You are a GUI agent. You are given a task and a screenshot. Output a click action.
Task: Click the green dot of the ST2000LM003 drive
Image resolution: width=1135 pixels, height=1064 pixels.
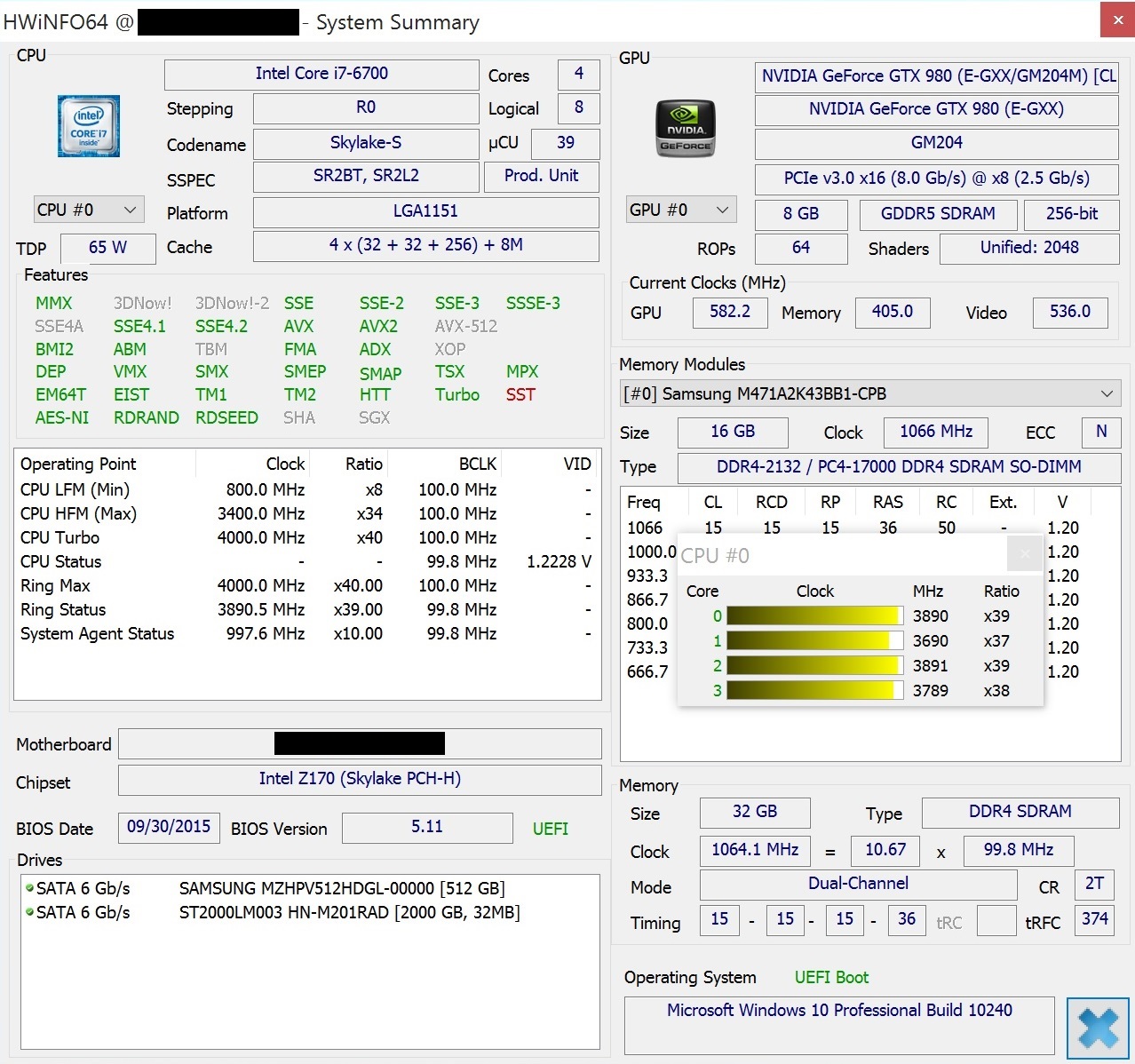coord(29,911)
